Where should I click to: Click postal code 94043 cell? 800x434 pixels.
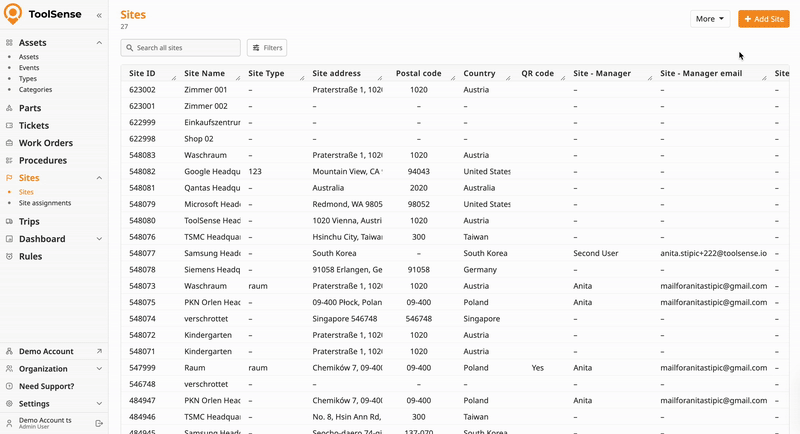418,171
